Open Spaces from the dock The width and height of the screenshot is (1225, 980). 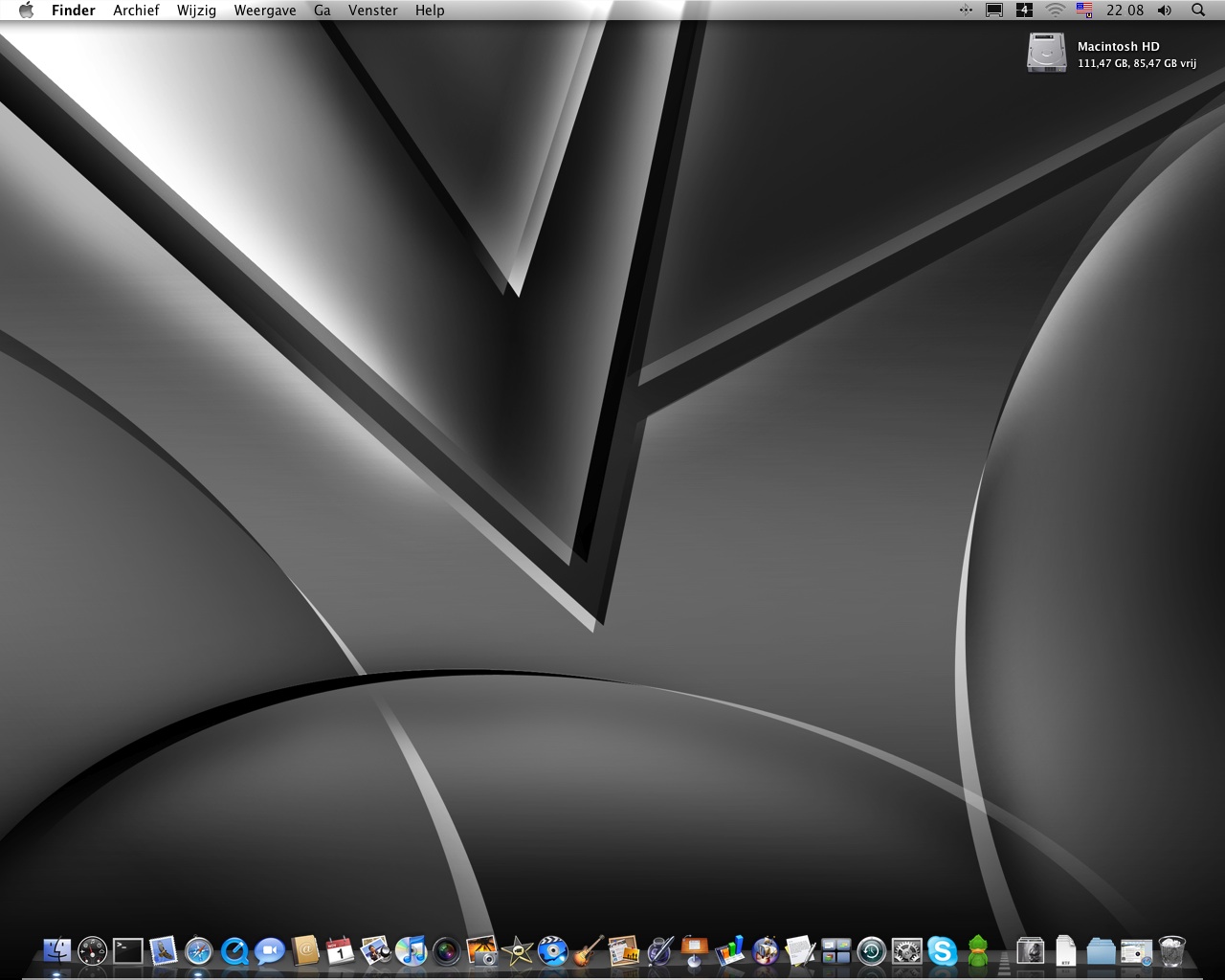835,951
